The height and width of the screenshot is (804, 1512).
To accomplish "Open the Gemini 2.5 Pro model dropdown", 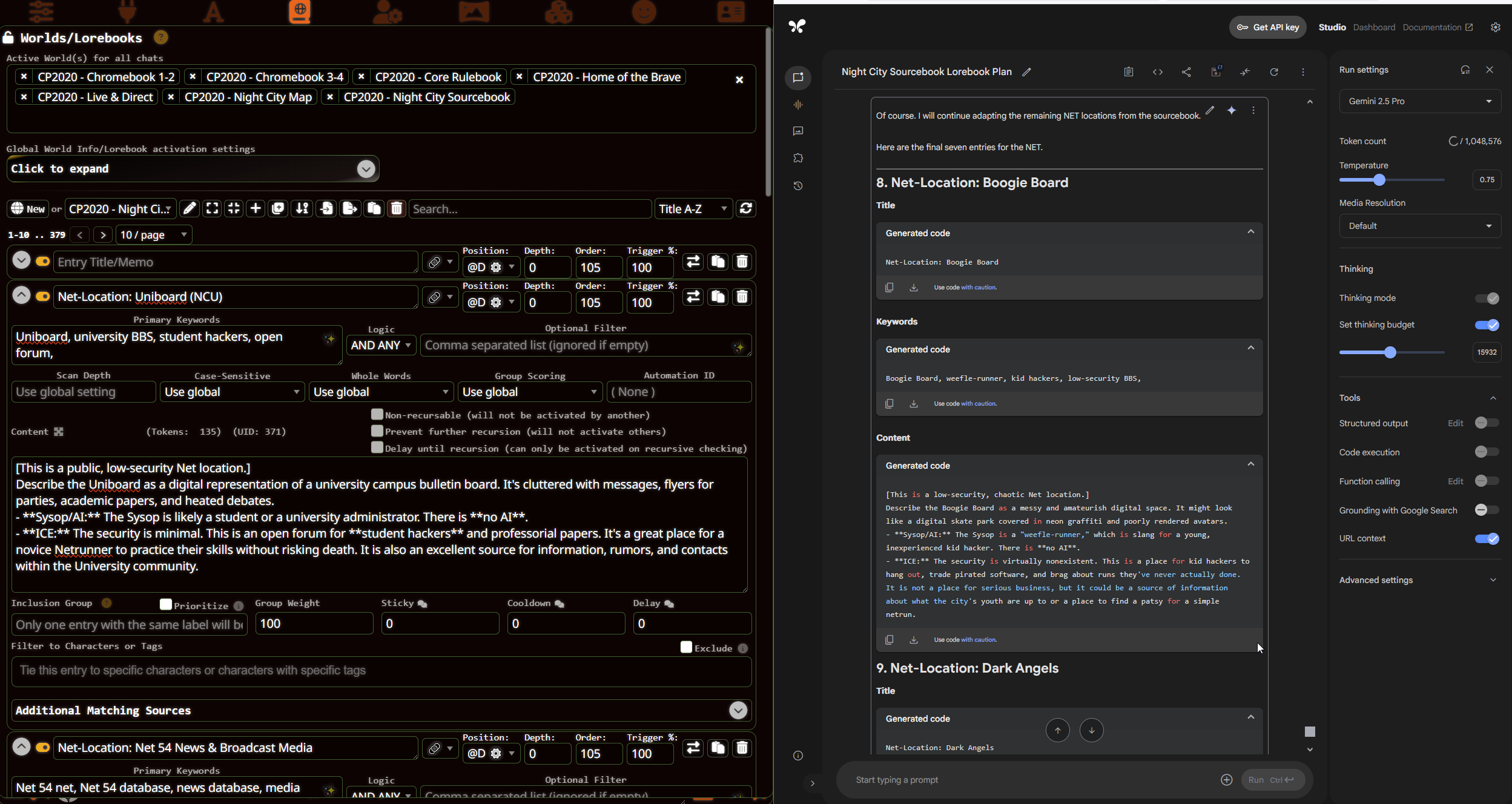I will point(1420,101).
